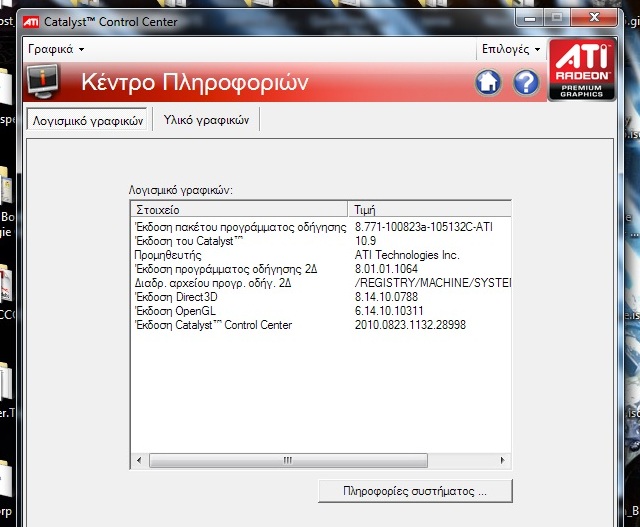
Task: Click the Στοιχείο column header
Action: tap(240, 210)
